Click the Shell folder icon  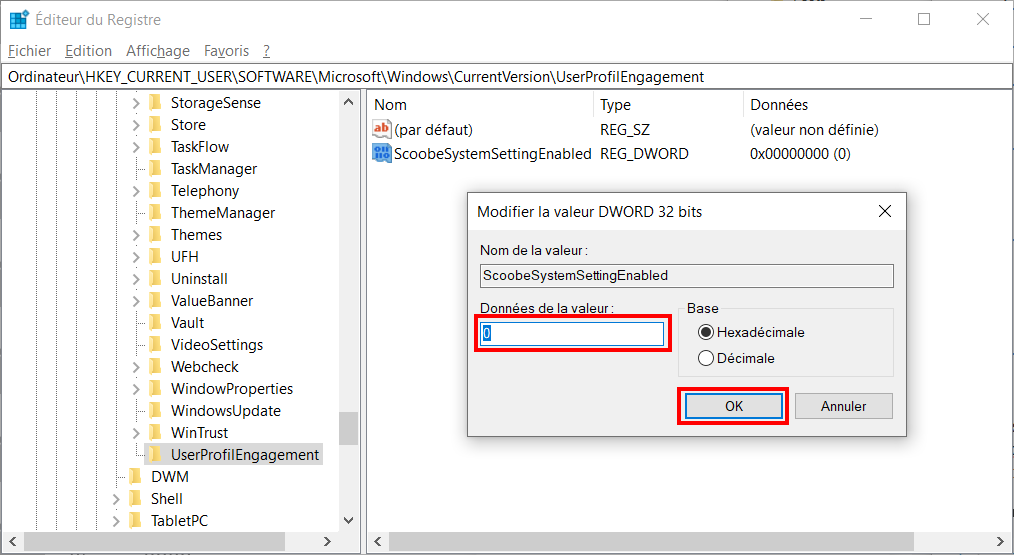(x=135, y=499)
